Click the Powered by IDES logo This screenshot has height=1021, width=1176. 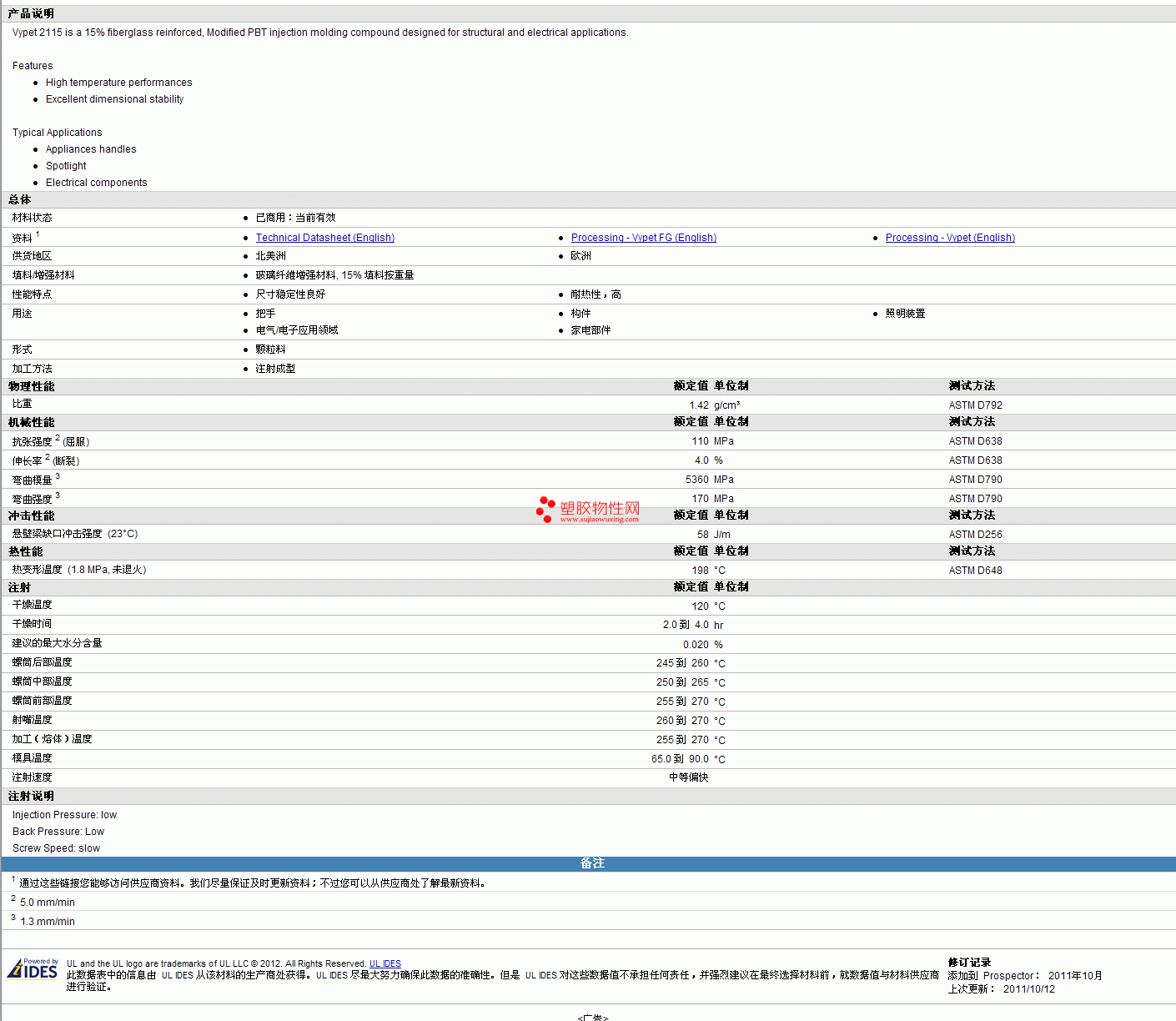point(33,968)
